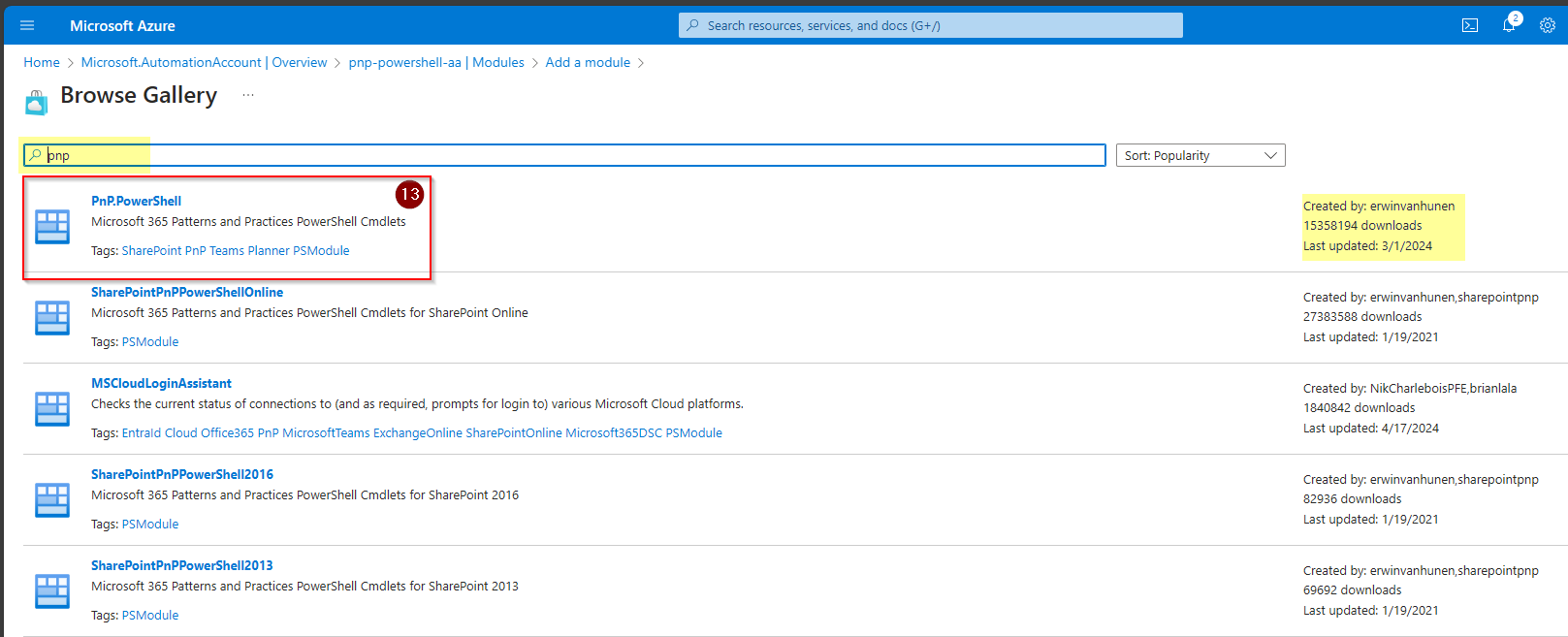Click the EntraId tag under MSCloudLoginAssistant

click(x=142, y=432)
